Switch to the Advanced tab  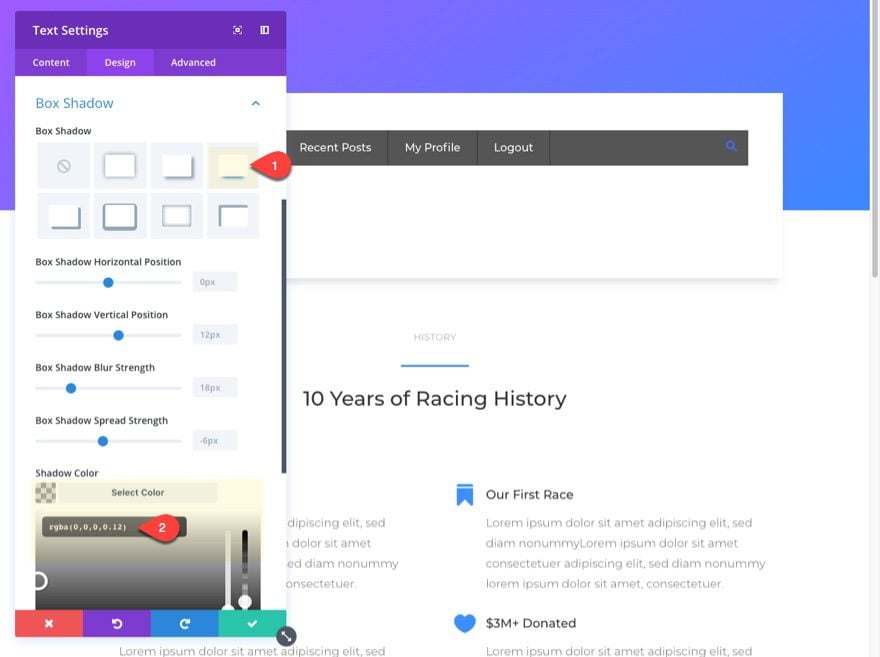[193, 62]
